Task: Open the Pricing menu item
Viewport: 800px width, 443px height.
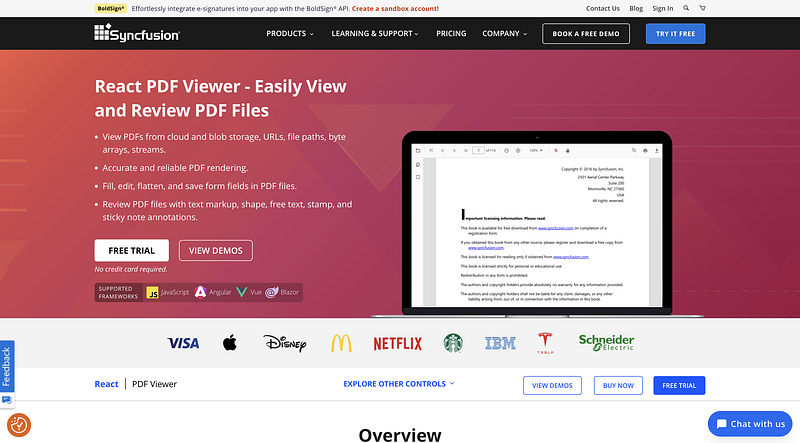Action: (x=451, y=34)
